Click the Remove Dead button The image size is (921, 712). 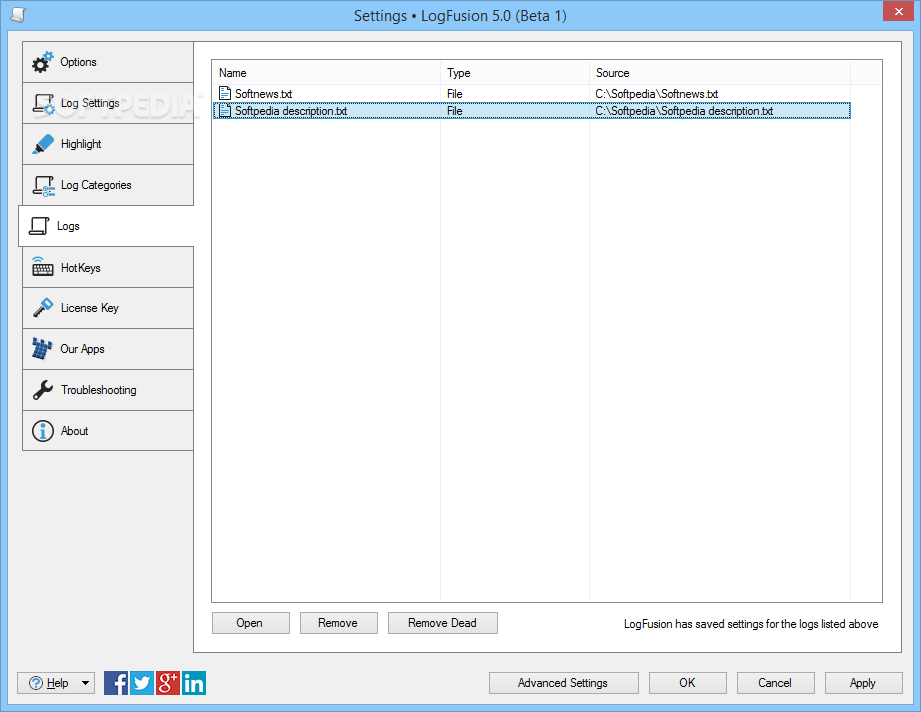(x=443, y=623)
